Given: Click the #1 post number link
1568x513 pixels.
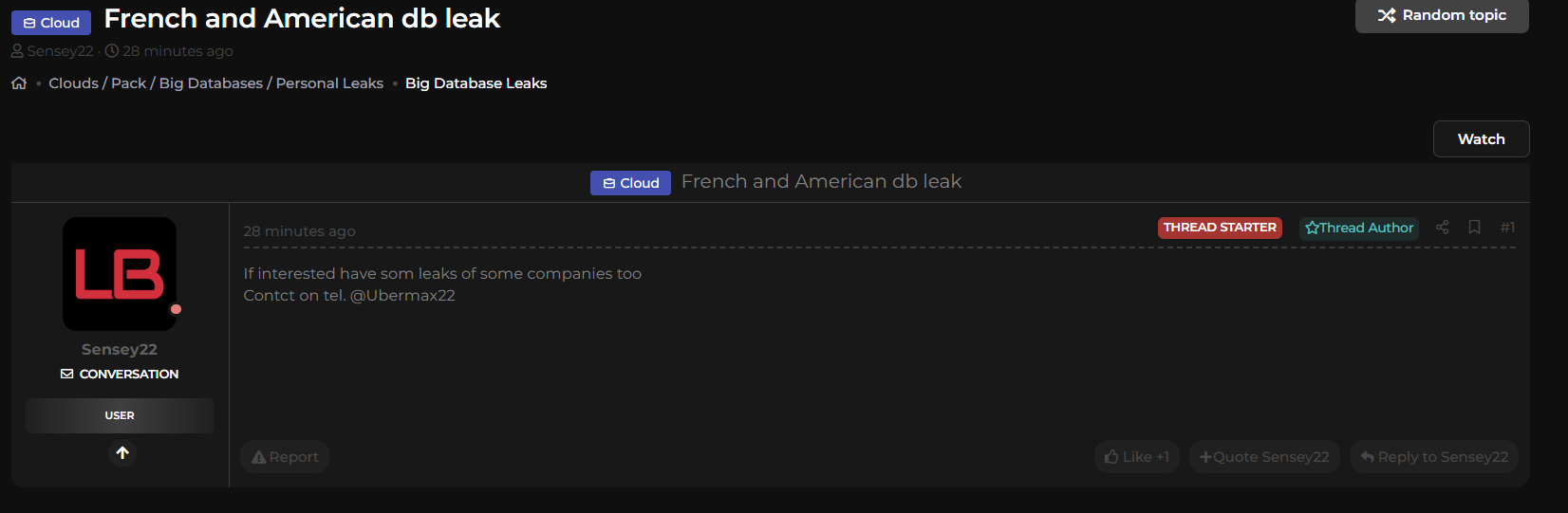Looking at the screenshot, I should pyautogui.click(x=1507, y=228).
